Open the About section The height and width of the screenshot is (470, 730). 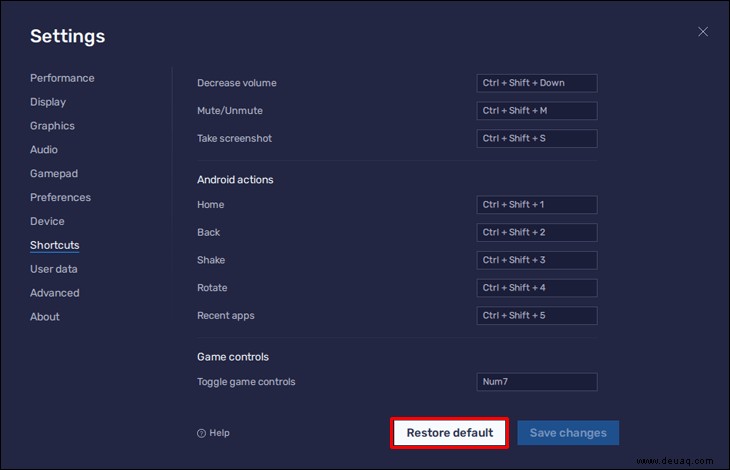45,316
